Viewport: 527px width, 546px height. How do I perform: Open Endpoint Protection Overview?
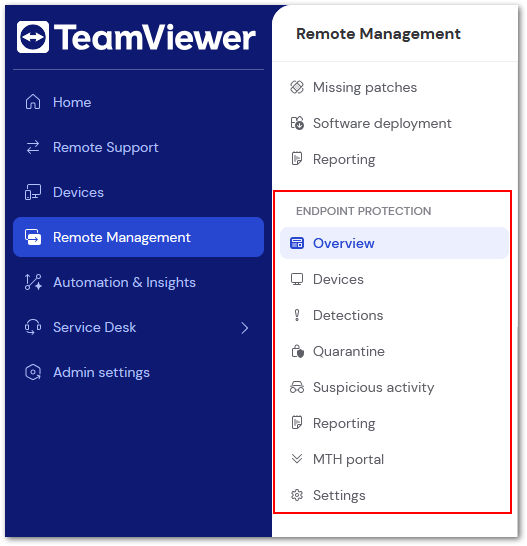pyautogui.click(x=394, y=243)
